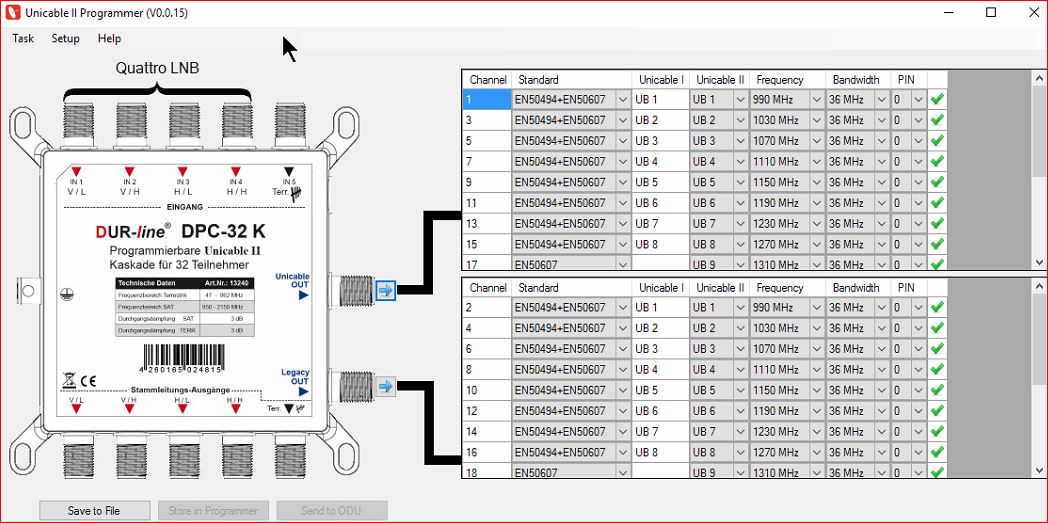Click green checkmark for channel 7
Screen dimensions: 1048x523
coord(937,161)
